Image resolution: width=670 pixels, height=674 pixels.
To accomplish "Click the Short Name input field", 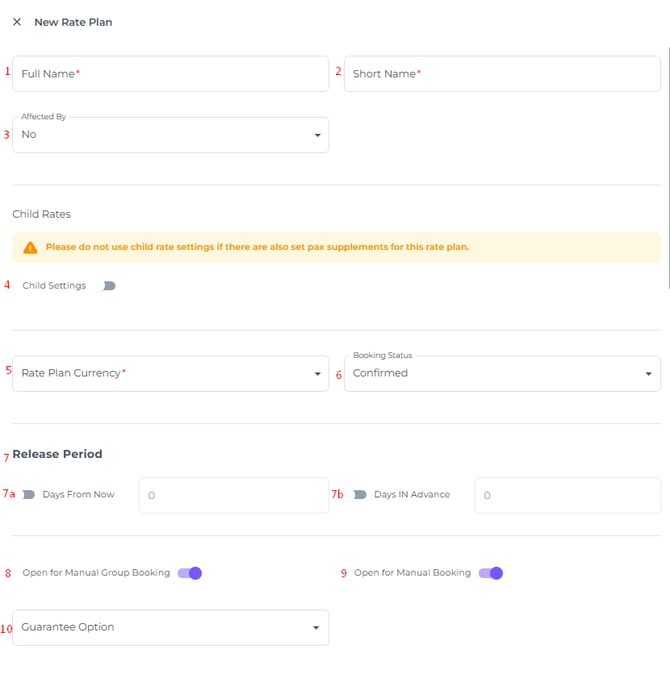I will 502,74.
